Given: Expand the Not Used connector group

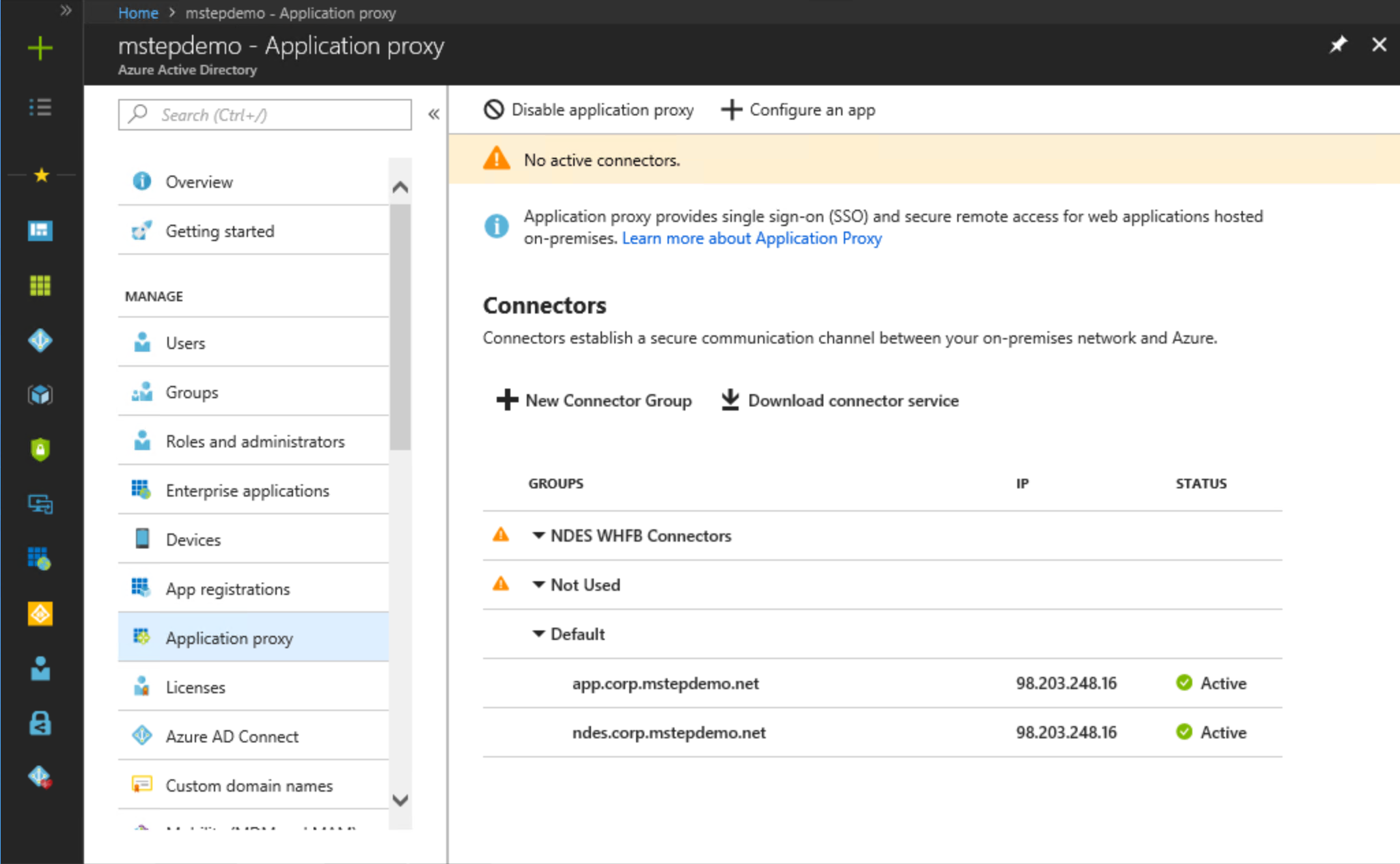Looking at the screenshot, I should (538, 585).
